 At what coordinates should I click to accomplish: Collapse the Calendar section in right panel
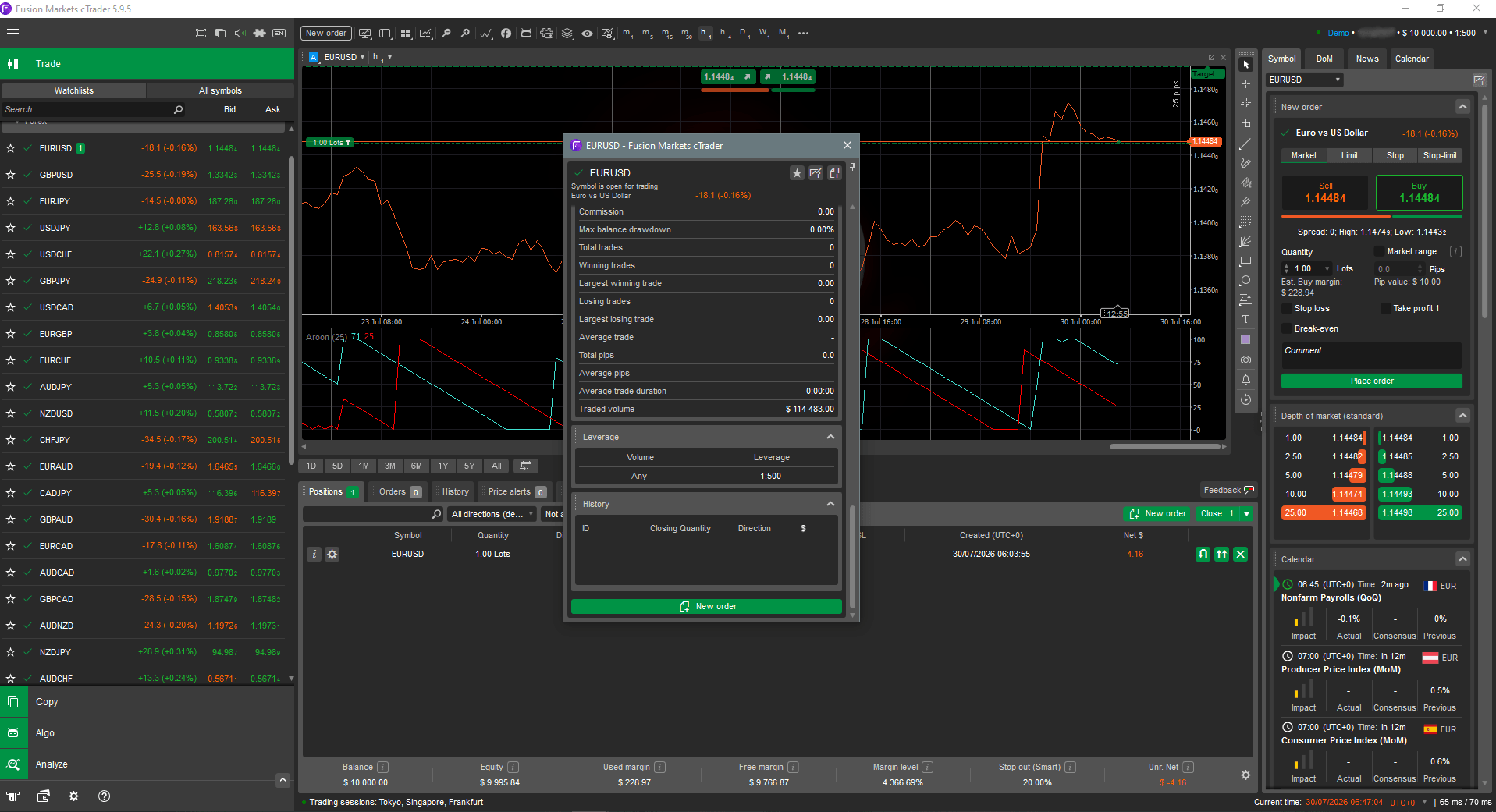(1463, 559)
